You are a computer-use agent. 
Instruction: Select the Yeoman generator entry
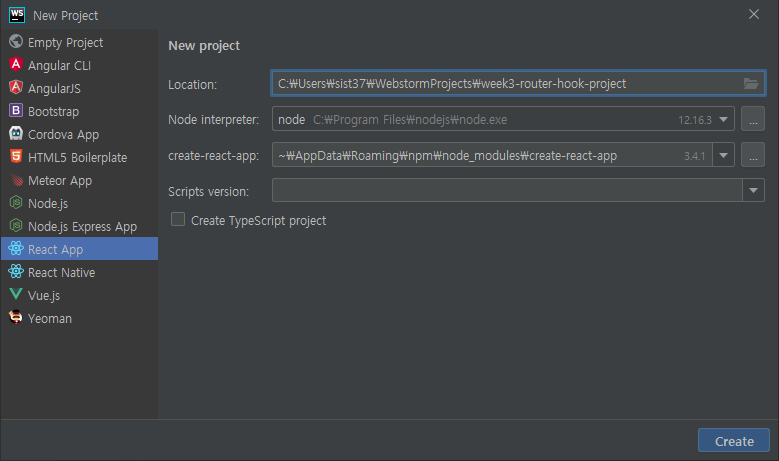point(79,318)
